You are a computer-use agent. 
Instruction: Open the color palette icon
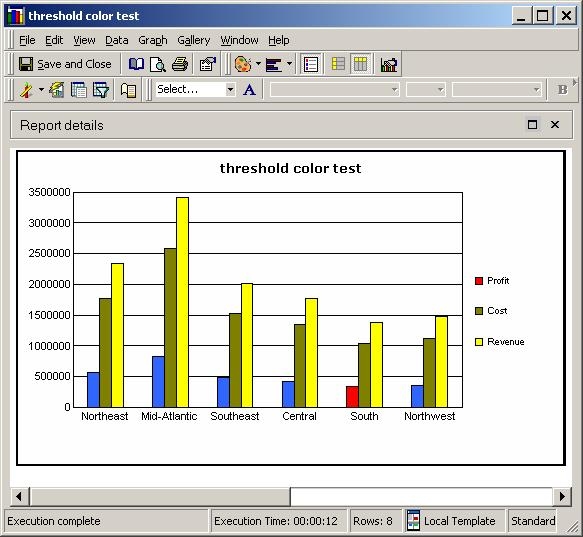pos(243,64)
